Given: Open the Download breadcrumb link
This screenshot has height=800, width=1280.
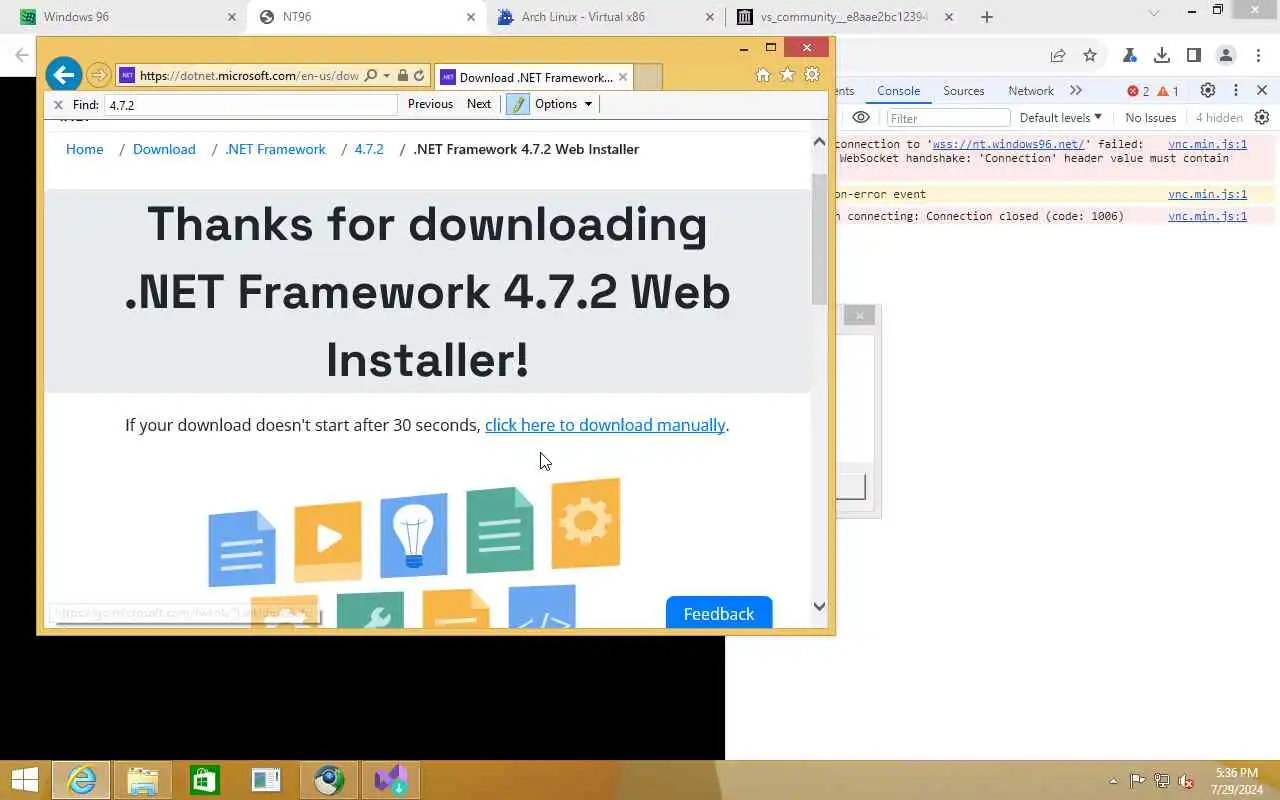Looking at the screenshot, I should (164, 149).
